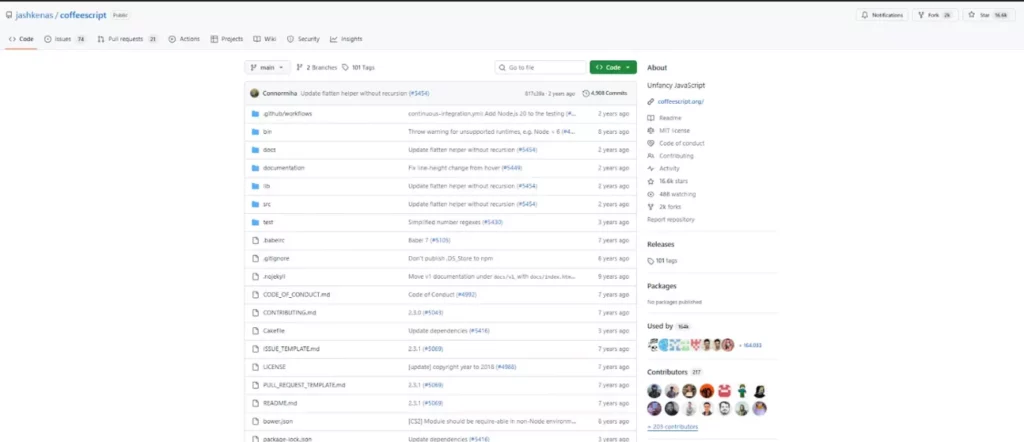Click the Go to file search field
The width and height of the screenshot is (1024, 442).
click(540, 67)
